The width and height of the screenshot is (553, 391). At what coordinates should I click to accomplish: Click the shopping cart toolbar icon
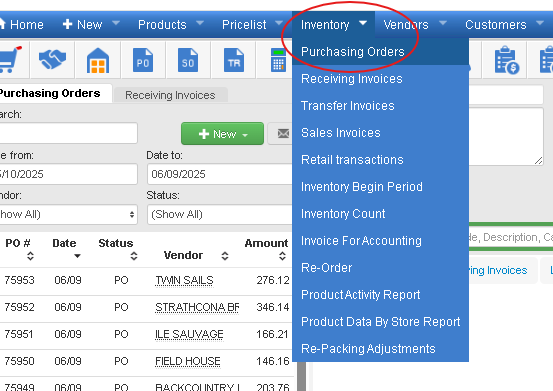tap(10, 59)
